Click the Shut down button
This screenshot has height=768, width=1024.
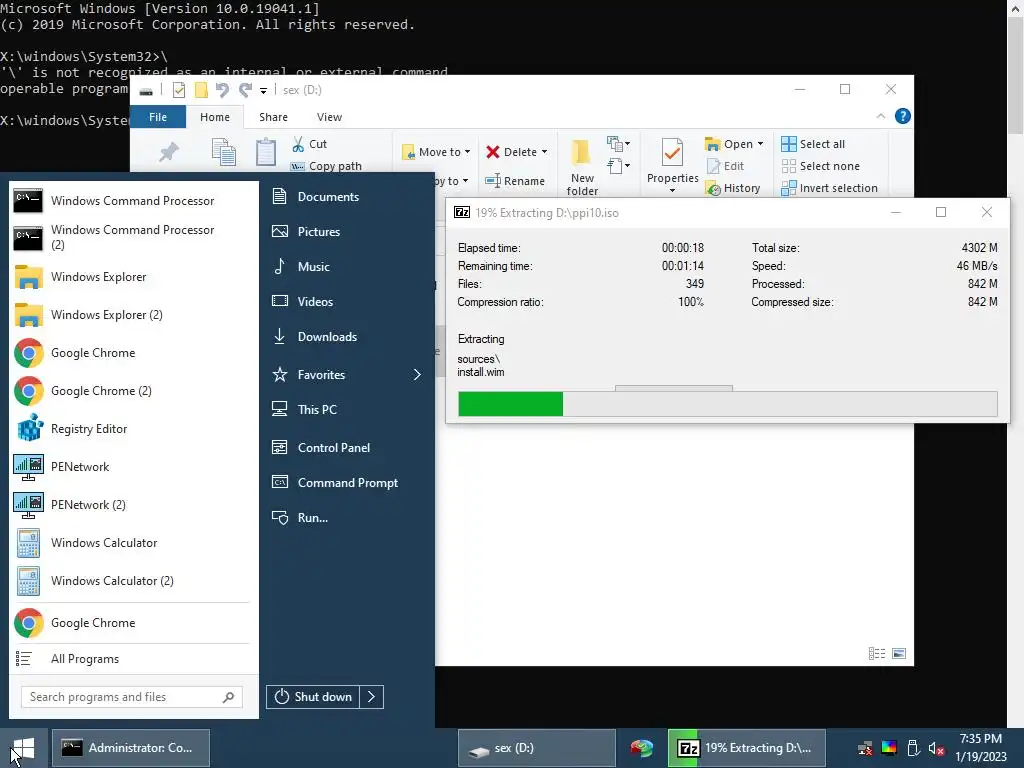(x=313, y=697)
